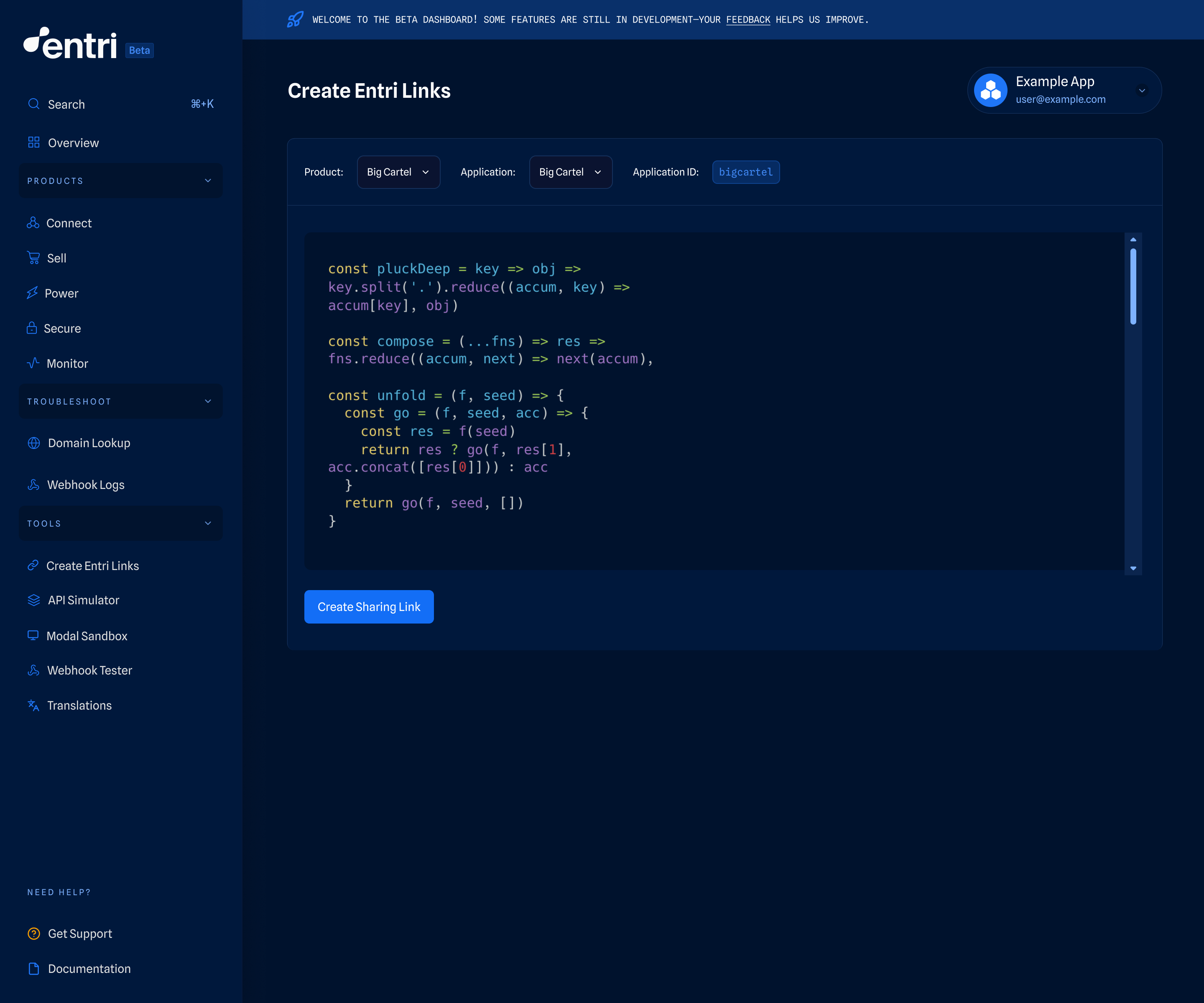This screenshot has height=1003, width=1204.
Task: Click the Connect product icon
Action: (33, 223)
